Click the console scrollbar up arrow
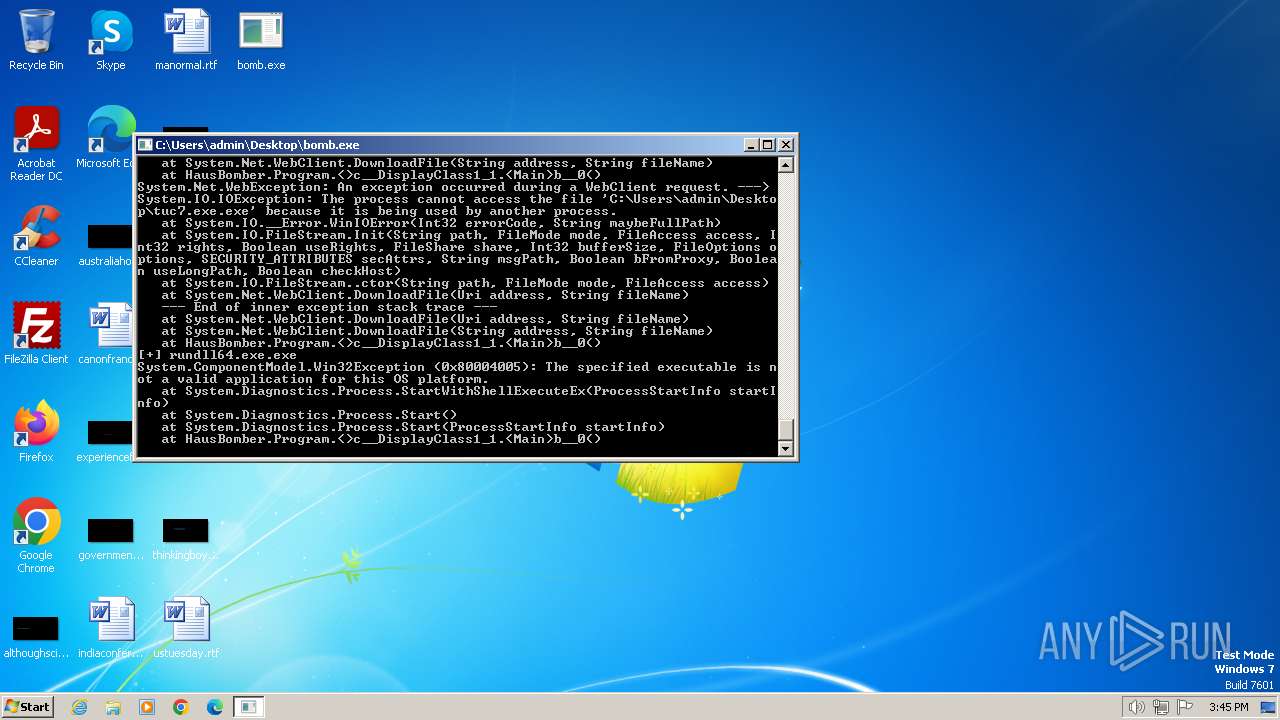The height and width of the screenshot is (720, 1280). 786,165
